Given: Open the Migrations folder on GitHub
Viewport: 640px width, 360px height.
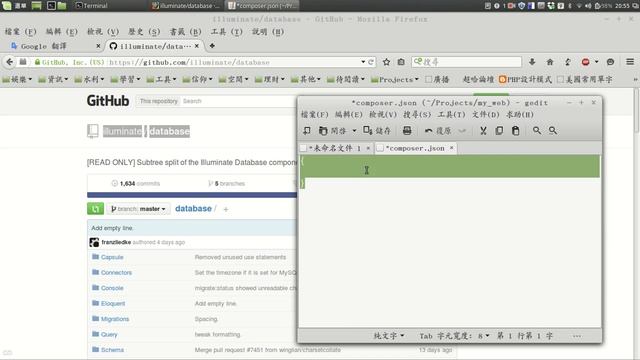Looking at the screenshot, I should [x=115, y=319].
